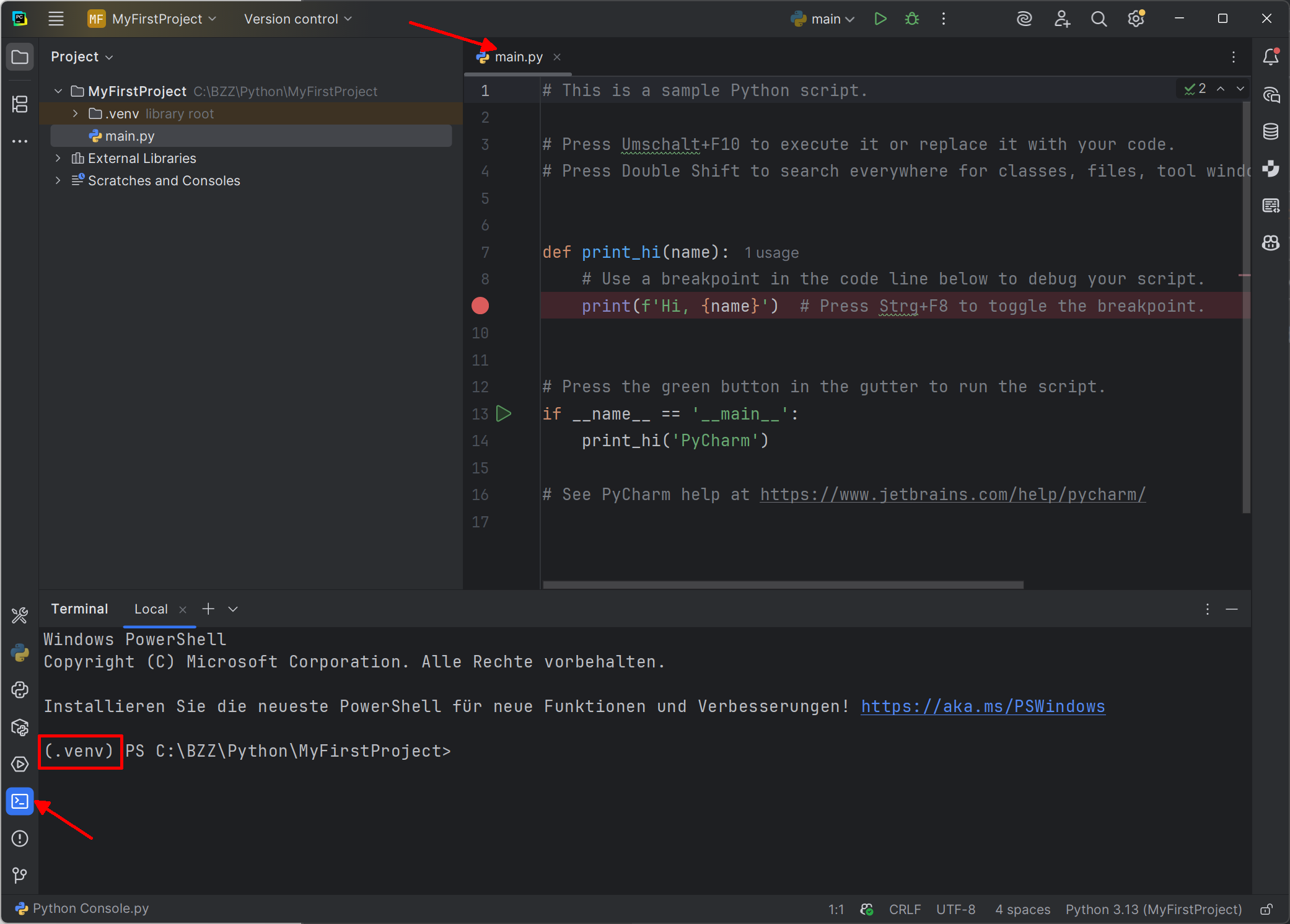
Task: Open new terminal session type dropdown
Action: tap(233, 609)
